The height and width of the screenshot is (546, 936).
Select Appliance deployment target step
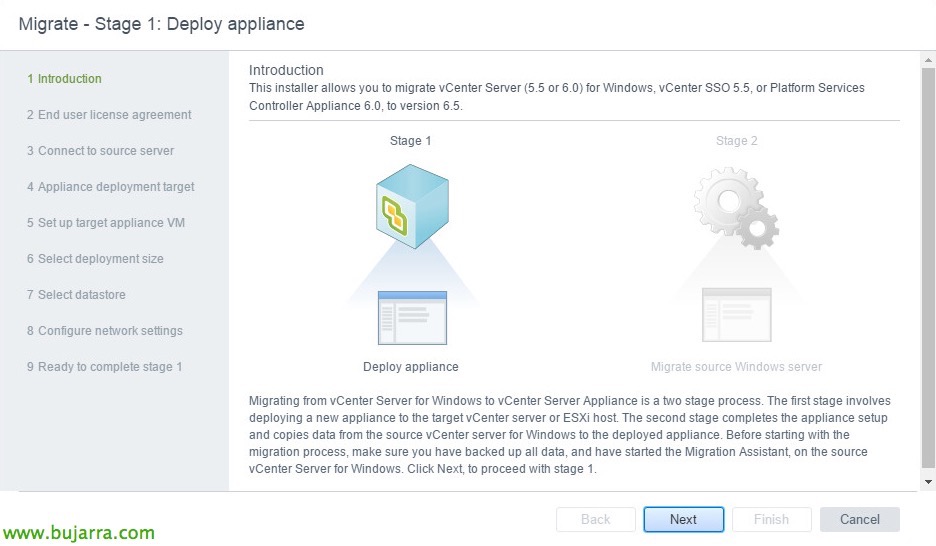point(110,187)
